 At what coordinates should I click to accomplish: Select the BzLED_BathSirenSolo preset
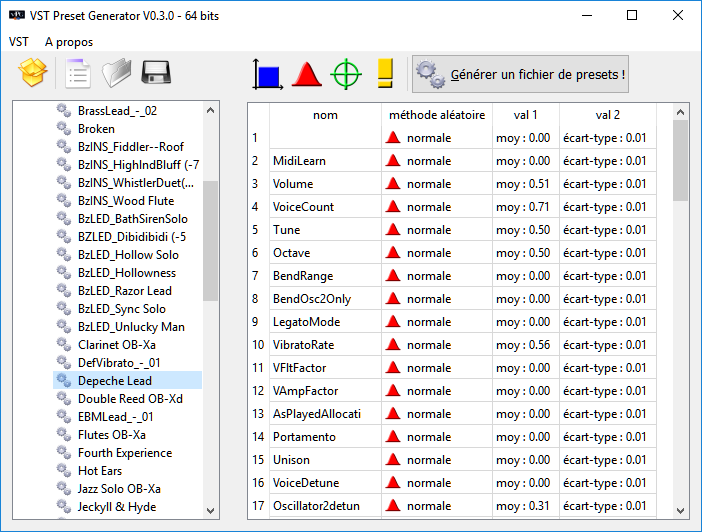point(133,219)
